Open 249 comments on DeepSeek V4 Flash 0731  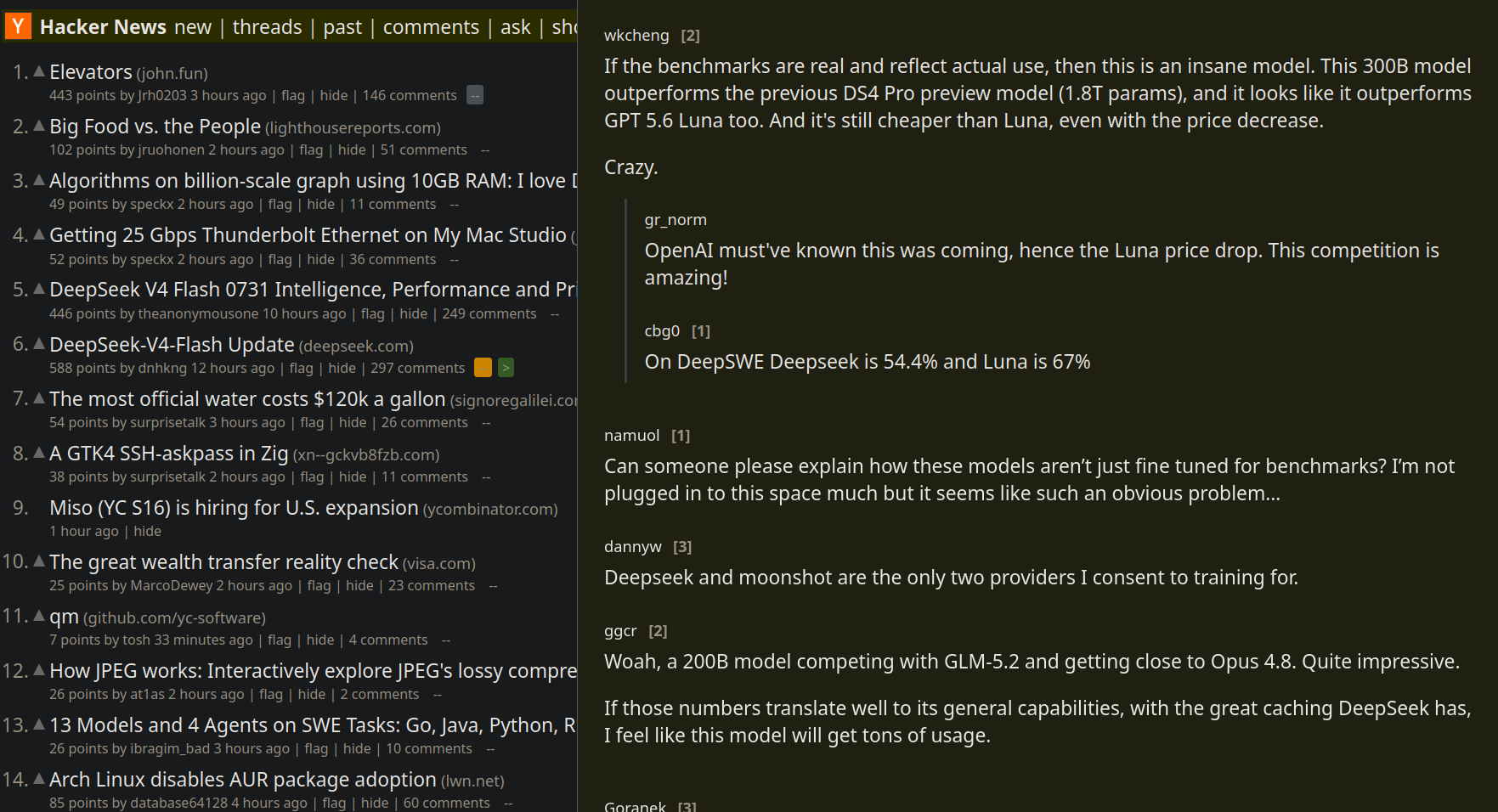[x=489, y=313]
